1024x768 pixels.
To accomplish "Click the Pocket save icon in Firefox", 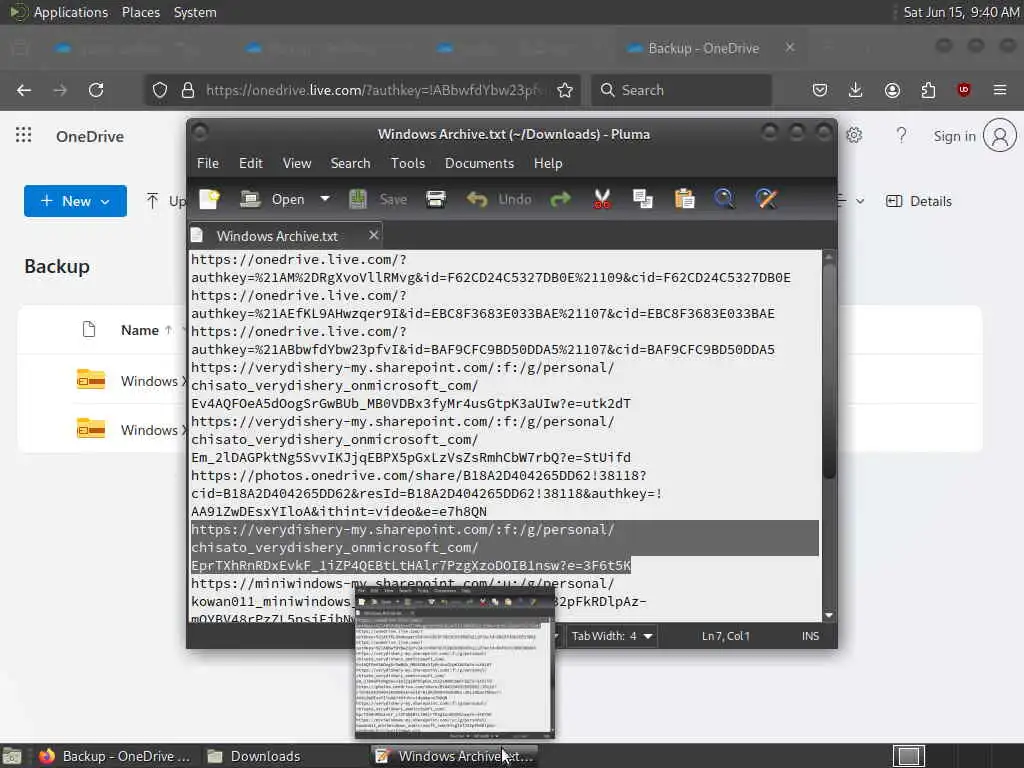I will pyautogui.click(x=820, y=90).
